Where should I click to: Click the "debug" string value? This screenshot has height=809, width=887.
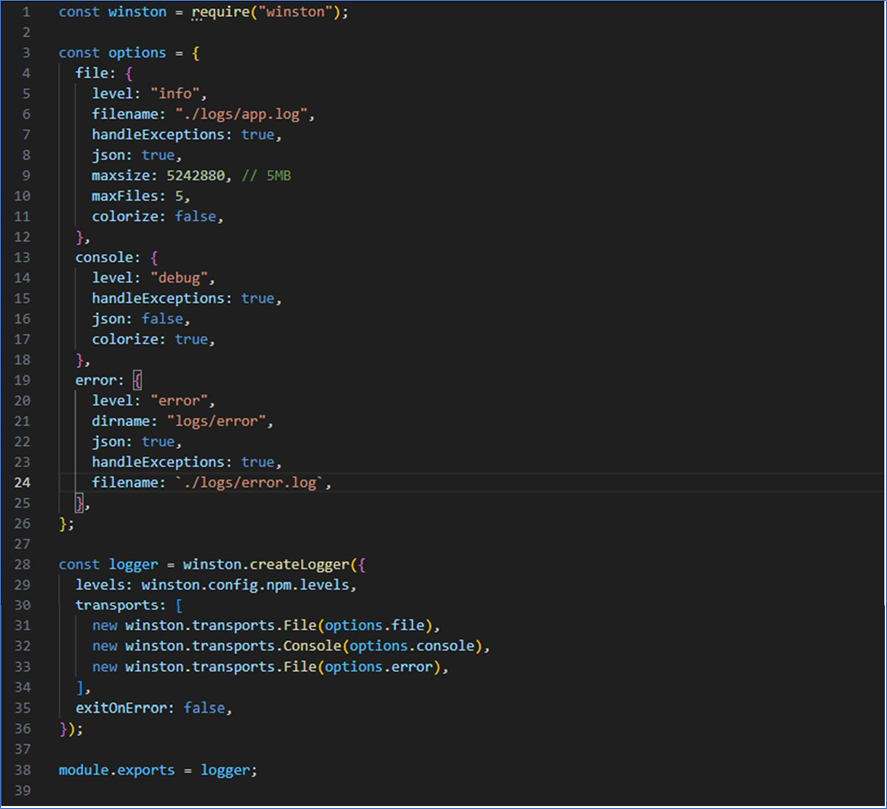(x=179, y=278)
